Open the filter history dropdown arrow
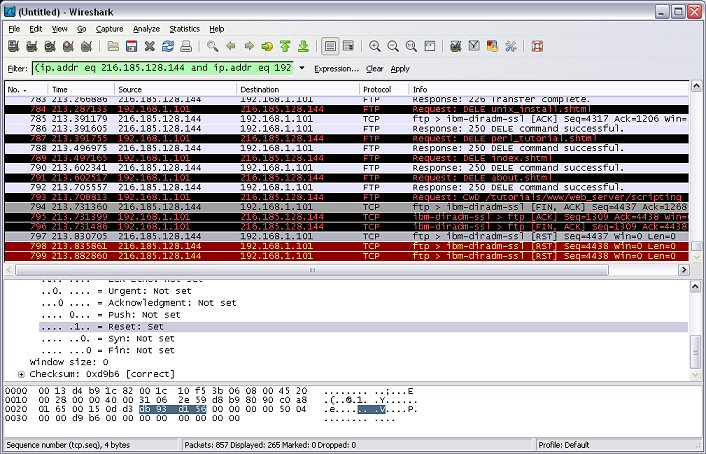This screenshot has height=454, width=706. point(301,69)
